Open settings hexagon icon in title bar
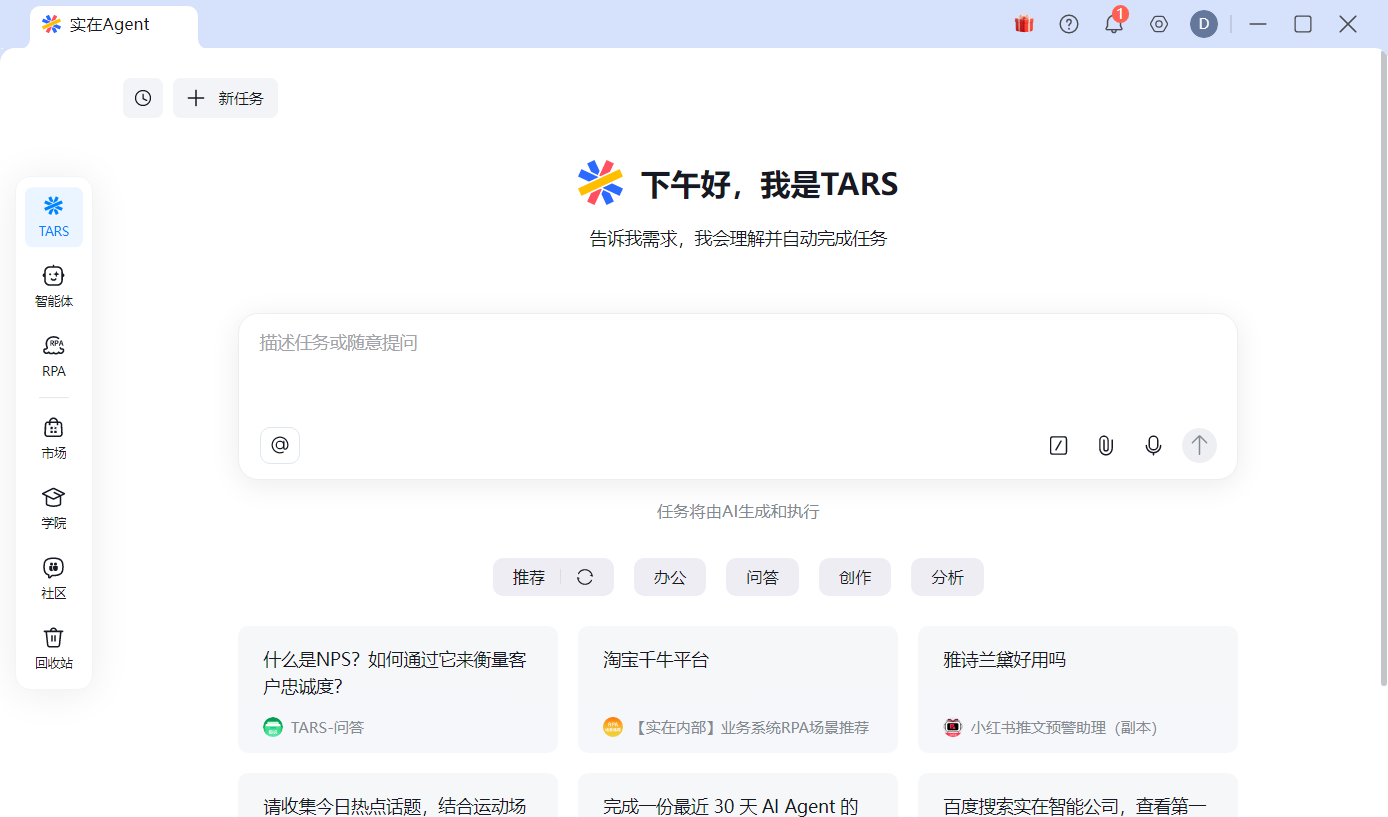This screenshot has width=1388, height=817. point(1159,24)
